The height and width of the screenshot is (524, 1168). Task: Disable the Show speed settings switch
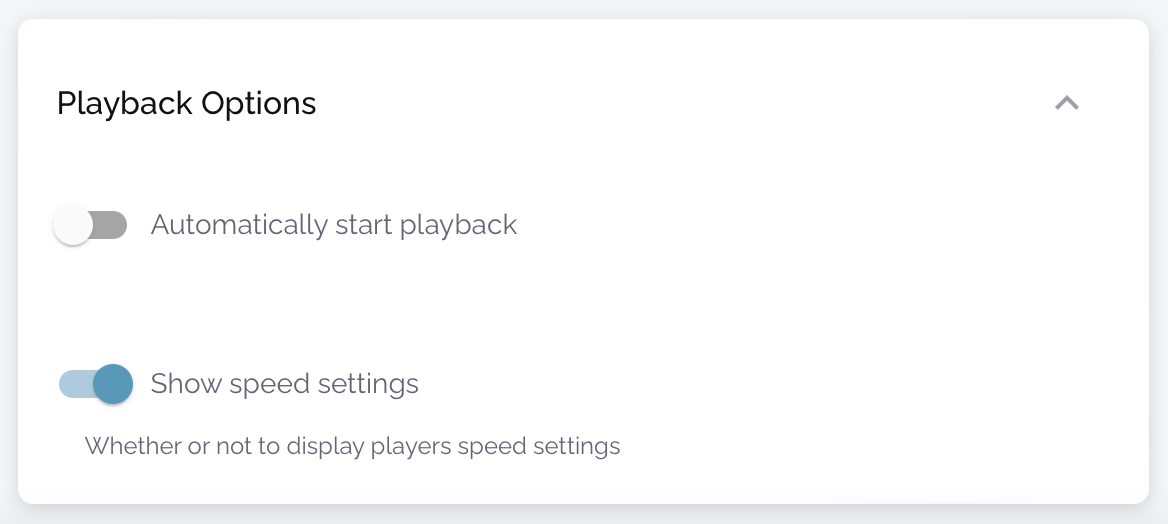coord(96,384)
